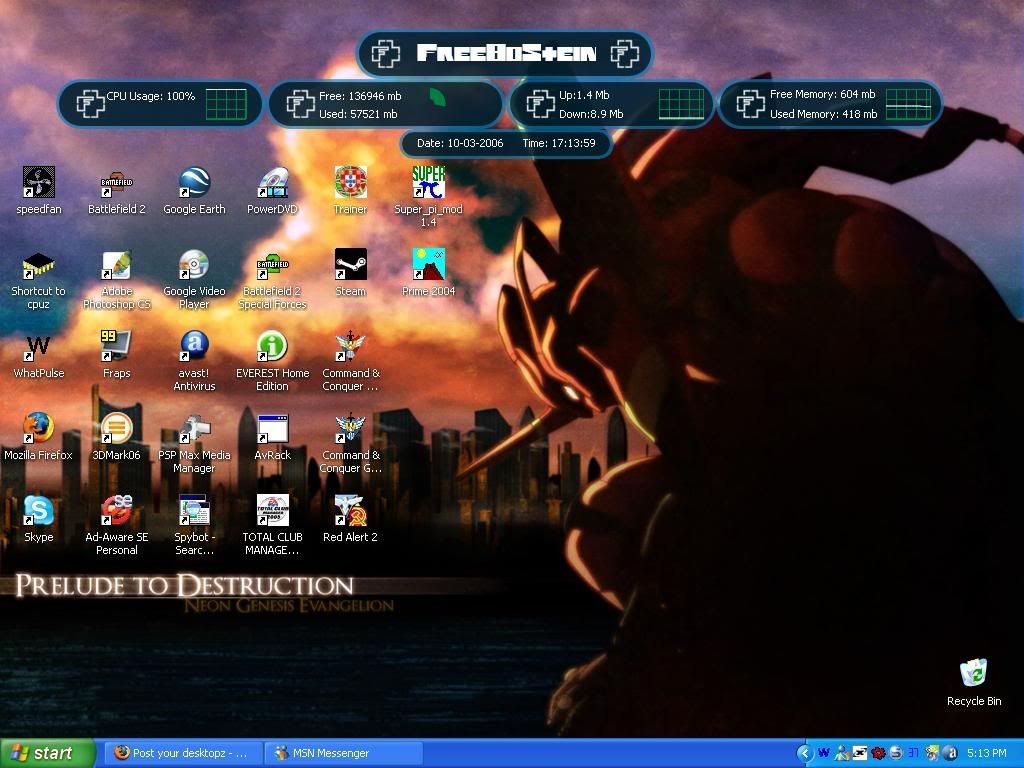Open the Recycle Bin
The height and width of the screenshot is (768, 1024).
(x=973, y=674)
